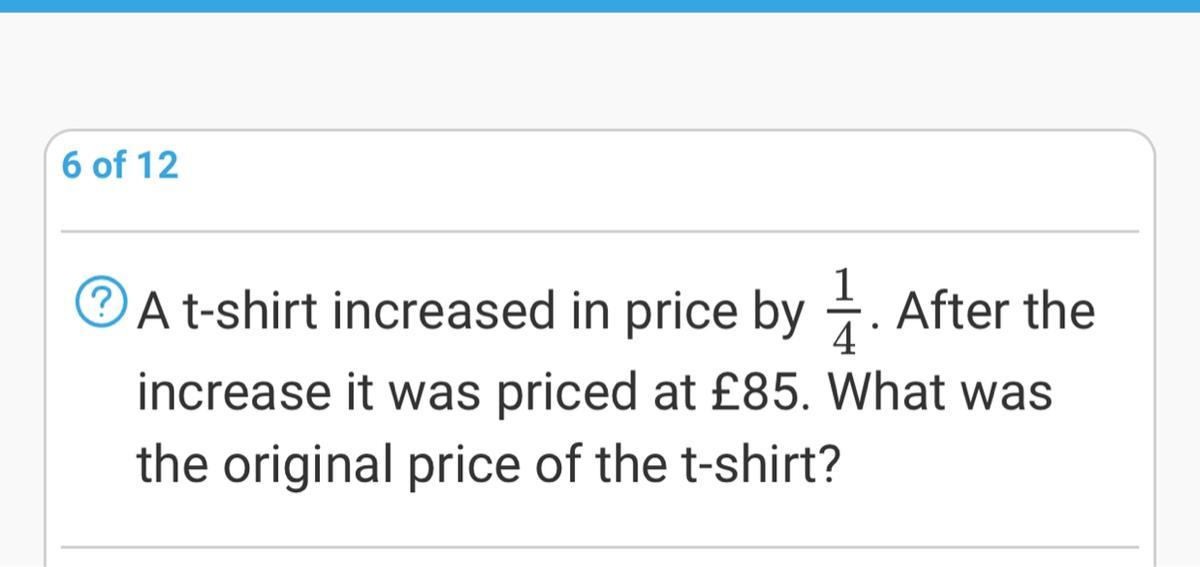Image resolution: width=1200 pixels, height=567 pixels.
Task: Select the fraction one quarter in question
Action: click(844, 312)
